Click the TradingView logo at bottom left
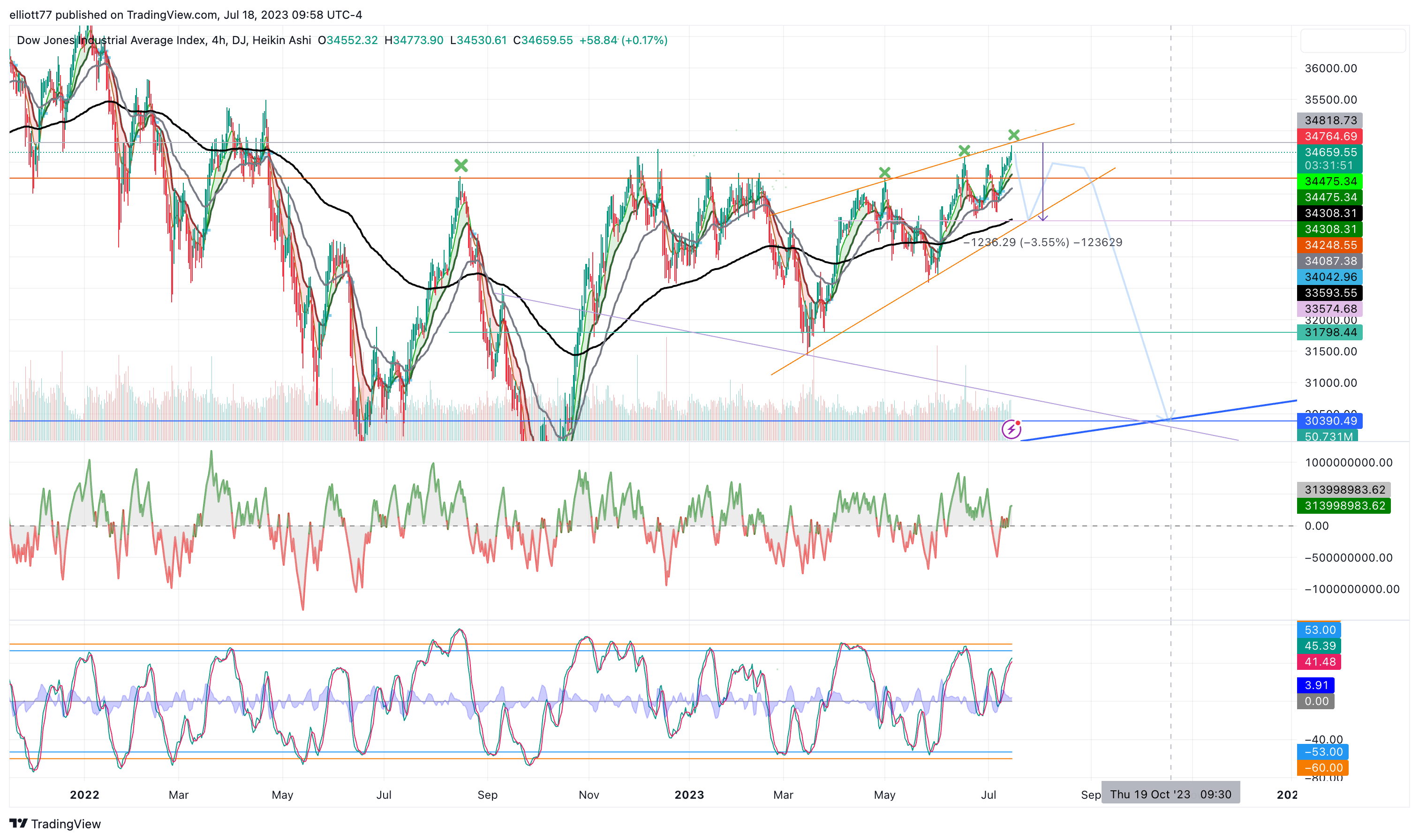Screen dimensions: 1419x840 [55, 824]
